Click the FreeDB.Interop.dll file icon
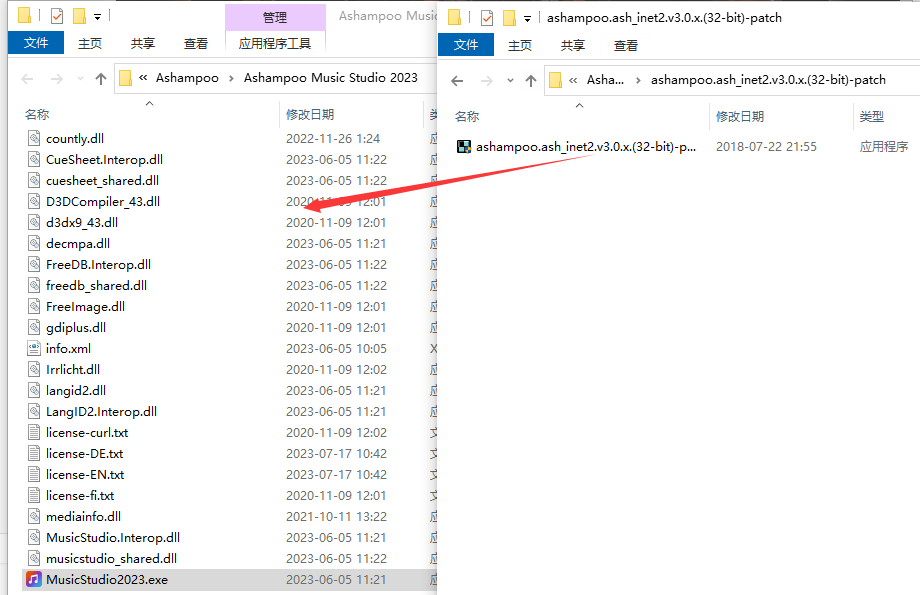920x595 pixels. coord(34,265)
